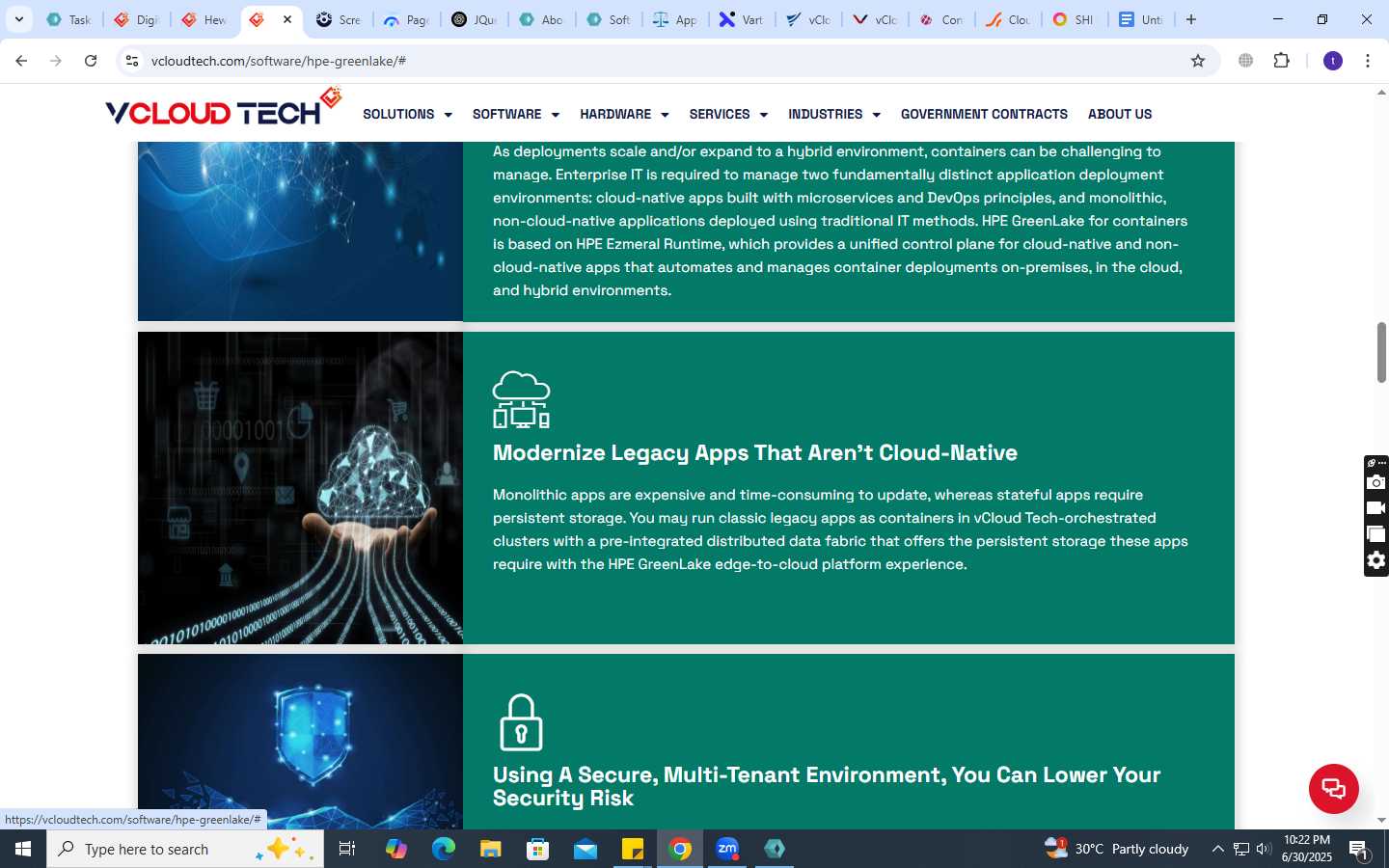Click the video record icon on side widget
1389x868 pixels.
1376,508
